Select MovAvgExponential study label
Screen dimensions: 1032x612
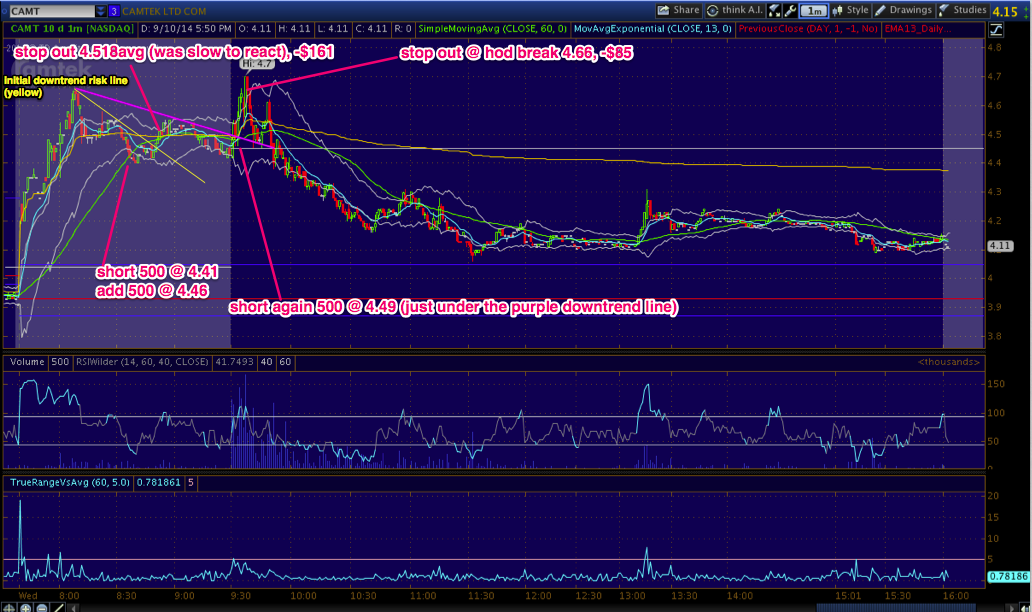(644, 31)
